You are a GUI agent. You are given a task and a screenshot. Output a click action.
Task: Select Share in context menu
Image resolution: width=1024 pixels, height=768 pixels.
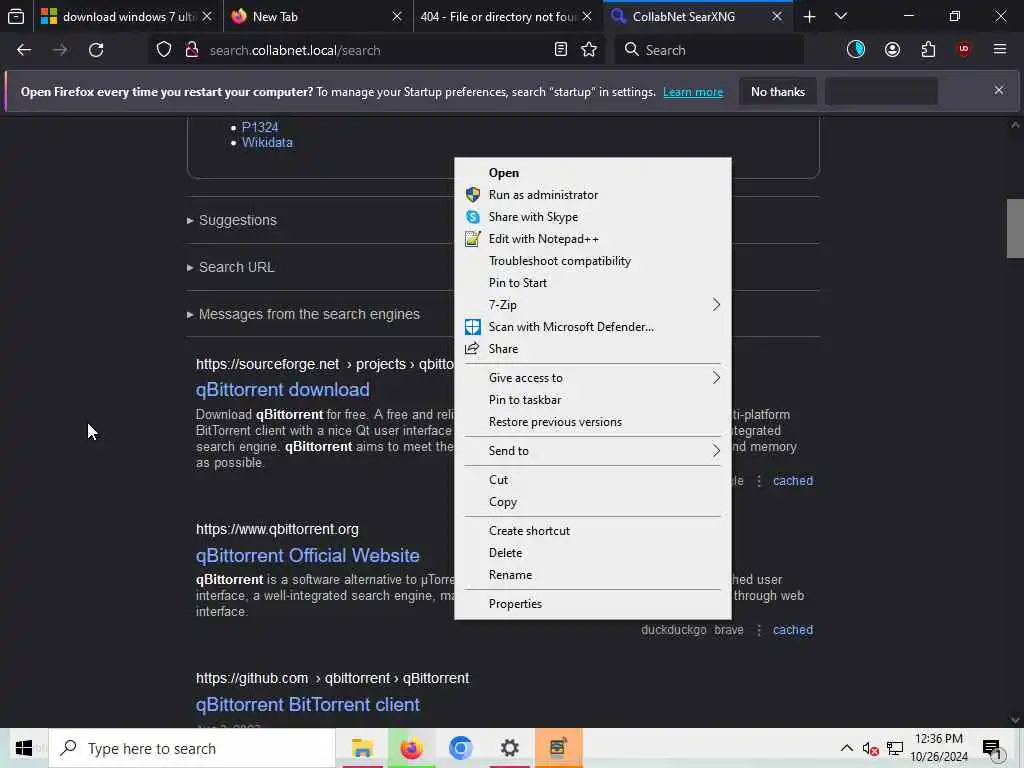(593, 349)
